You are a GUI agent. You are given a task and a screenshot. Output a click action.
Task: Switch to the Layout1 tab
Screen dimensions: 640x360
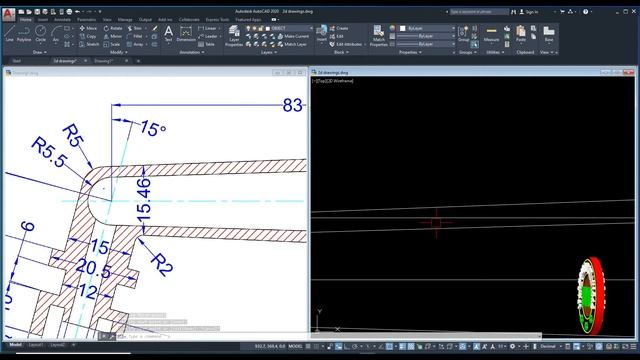36,345
